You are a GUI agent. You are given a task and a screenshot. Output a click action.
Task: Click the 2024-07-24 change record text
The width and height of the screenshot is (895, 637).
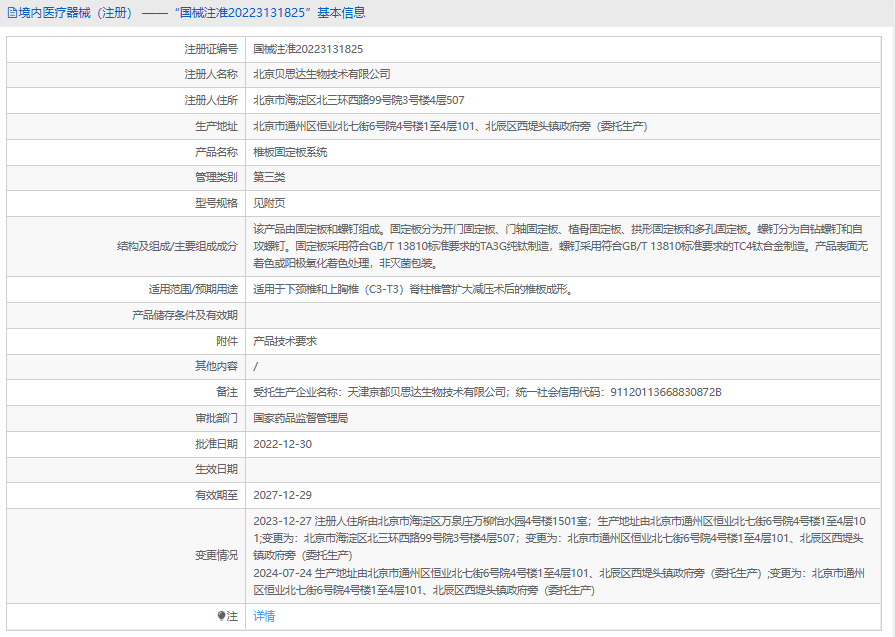(x=559, y=582)
